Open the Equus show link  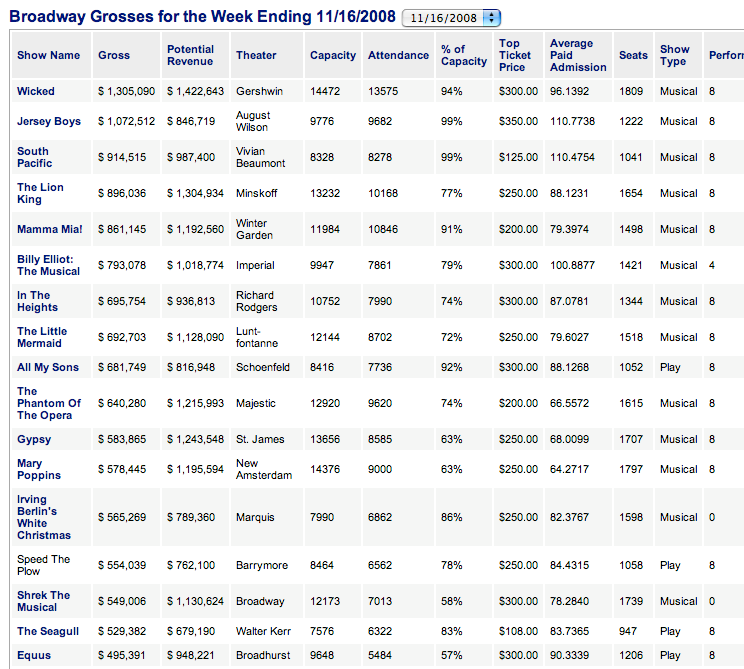click(x=34, y=655)
